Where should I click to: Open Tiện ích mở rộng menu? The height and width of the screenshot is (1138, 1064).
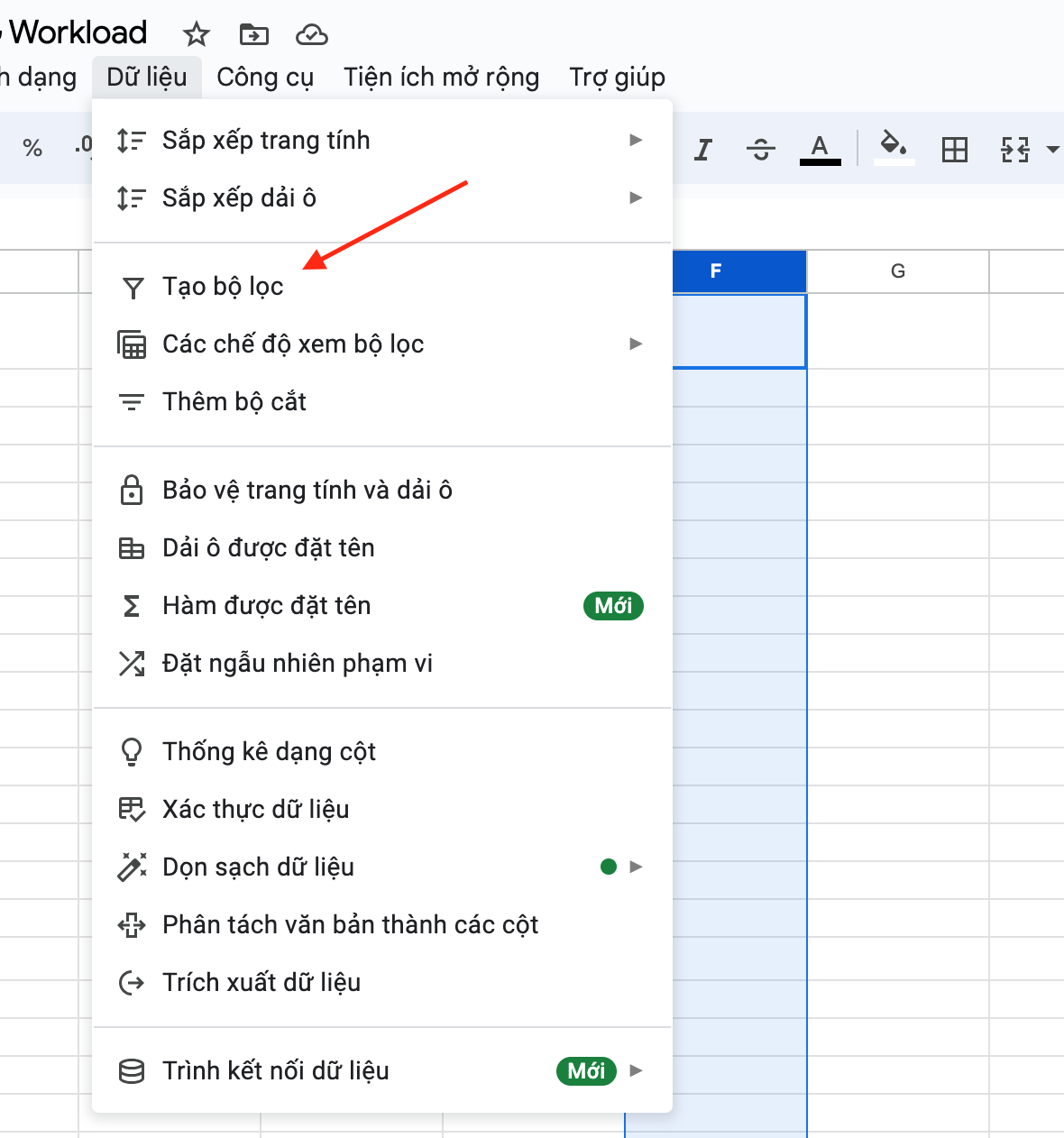pyautogui.click(x=441, y=78)
